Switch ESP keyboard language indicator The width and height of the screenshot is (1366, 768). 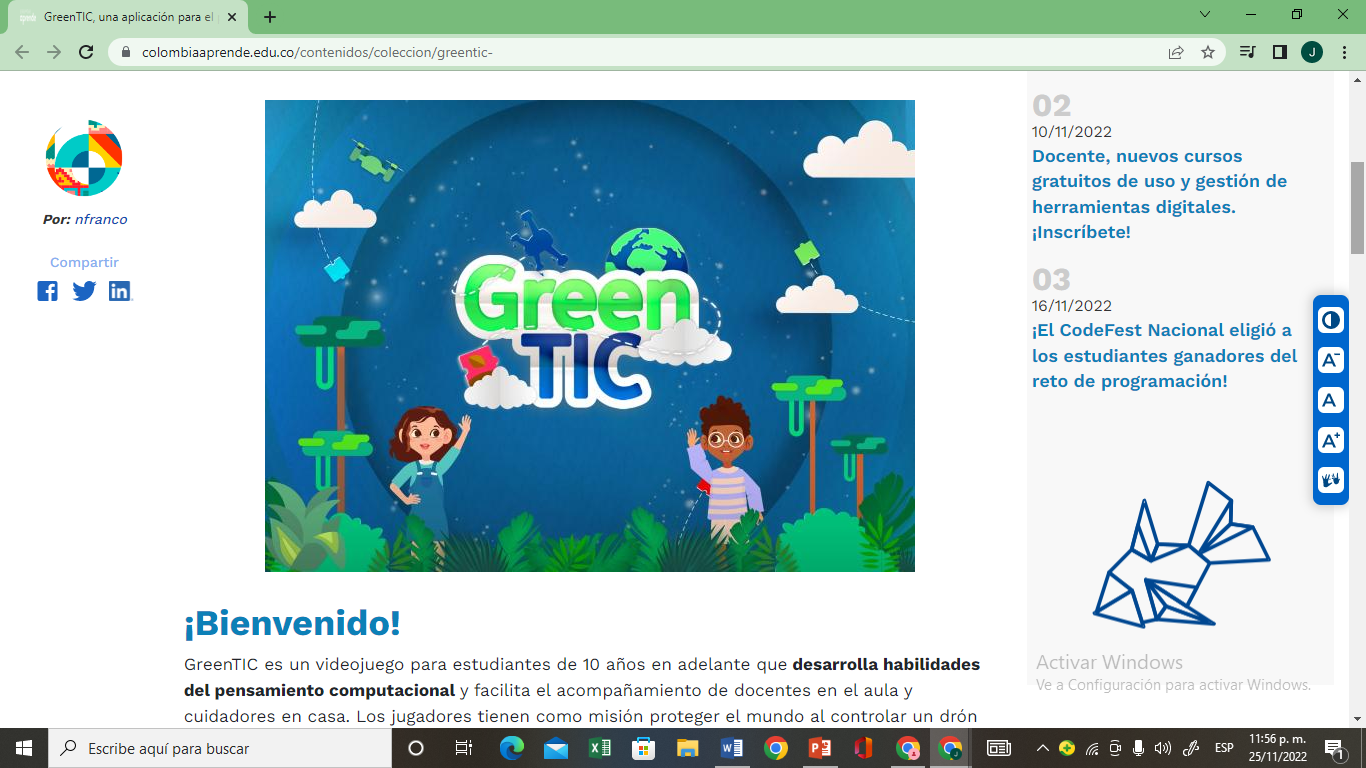(x=1224, y=748)
